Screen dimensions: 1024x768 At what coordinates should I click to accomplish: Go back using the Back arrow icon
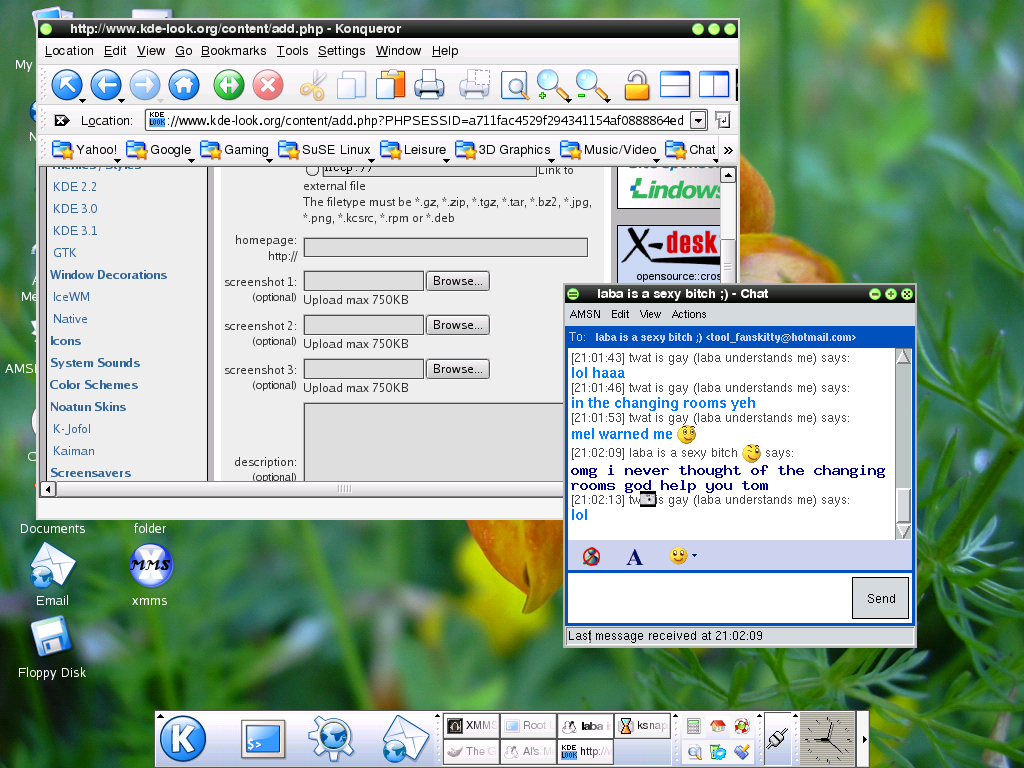(x=106, y=85)
